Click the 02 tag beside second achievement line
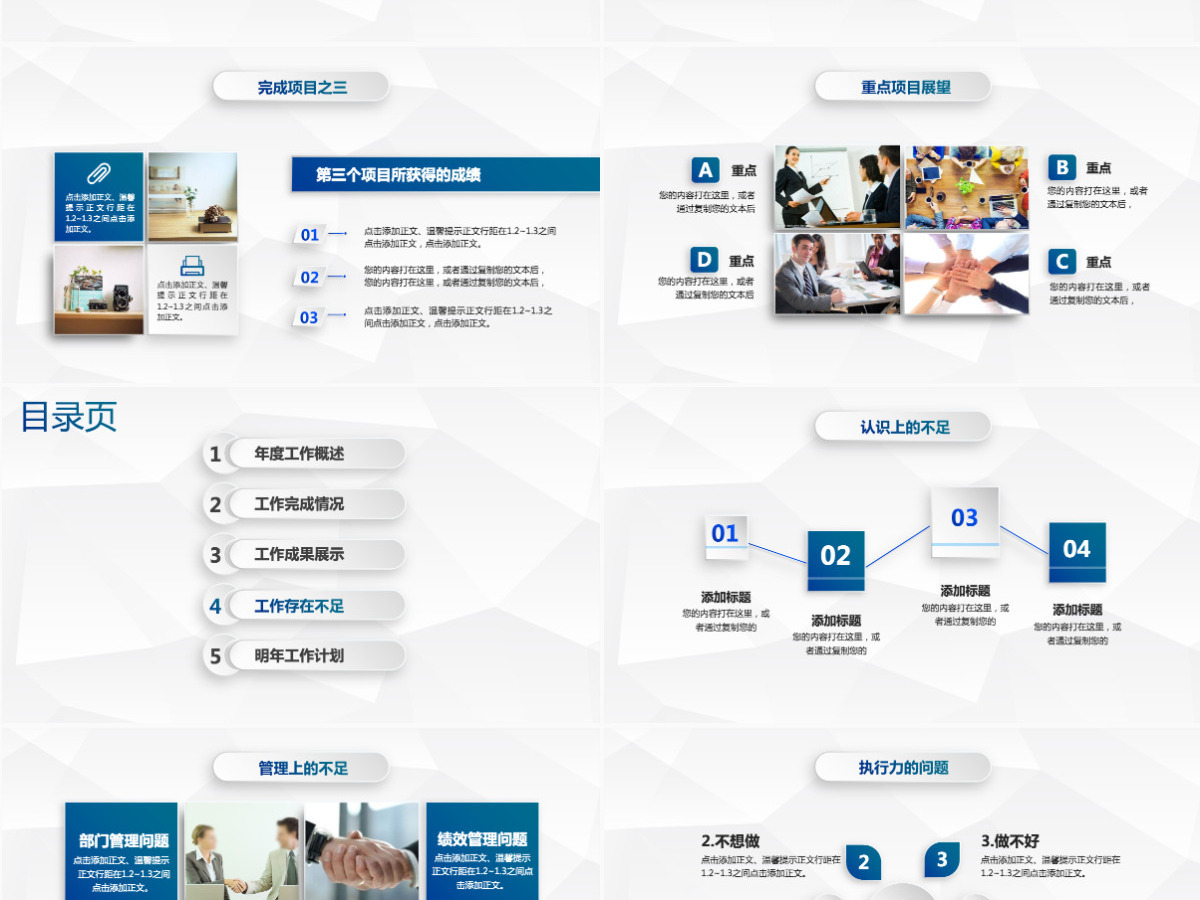This screenshot has height=900, width=1200. pos(311,277)
